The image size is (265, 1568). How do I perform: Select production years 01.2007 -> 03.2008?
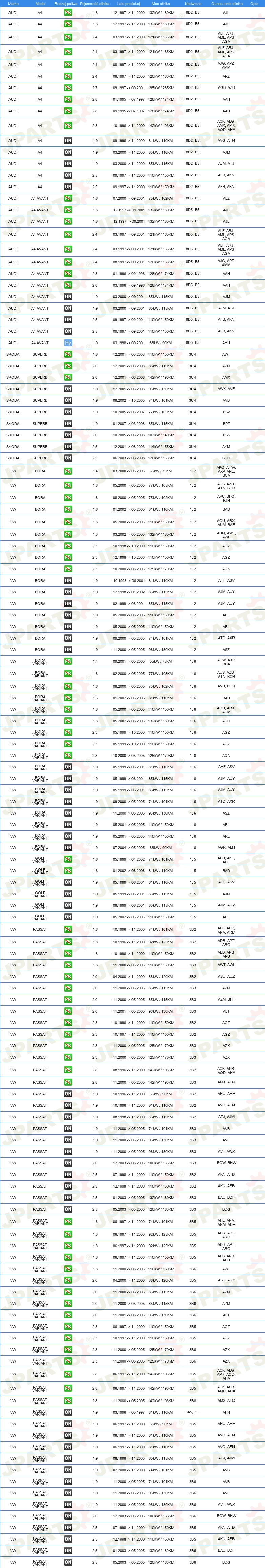coord(129,424)
